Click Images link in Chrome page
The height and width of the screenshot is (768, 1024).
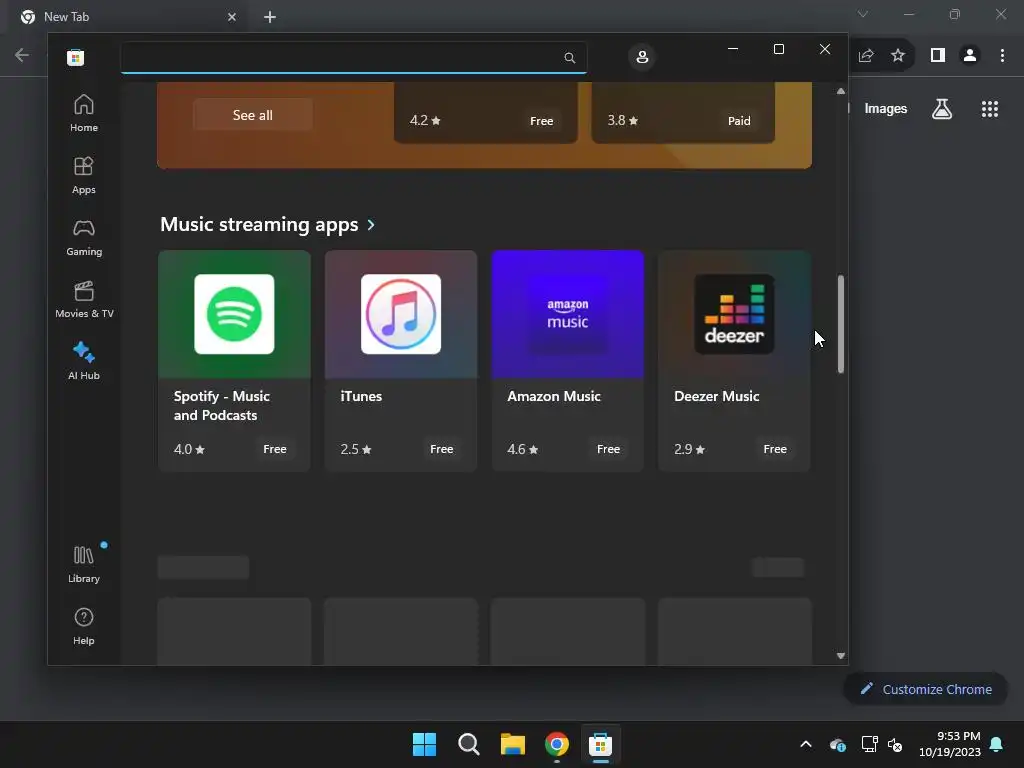[886, 109]
